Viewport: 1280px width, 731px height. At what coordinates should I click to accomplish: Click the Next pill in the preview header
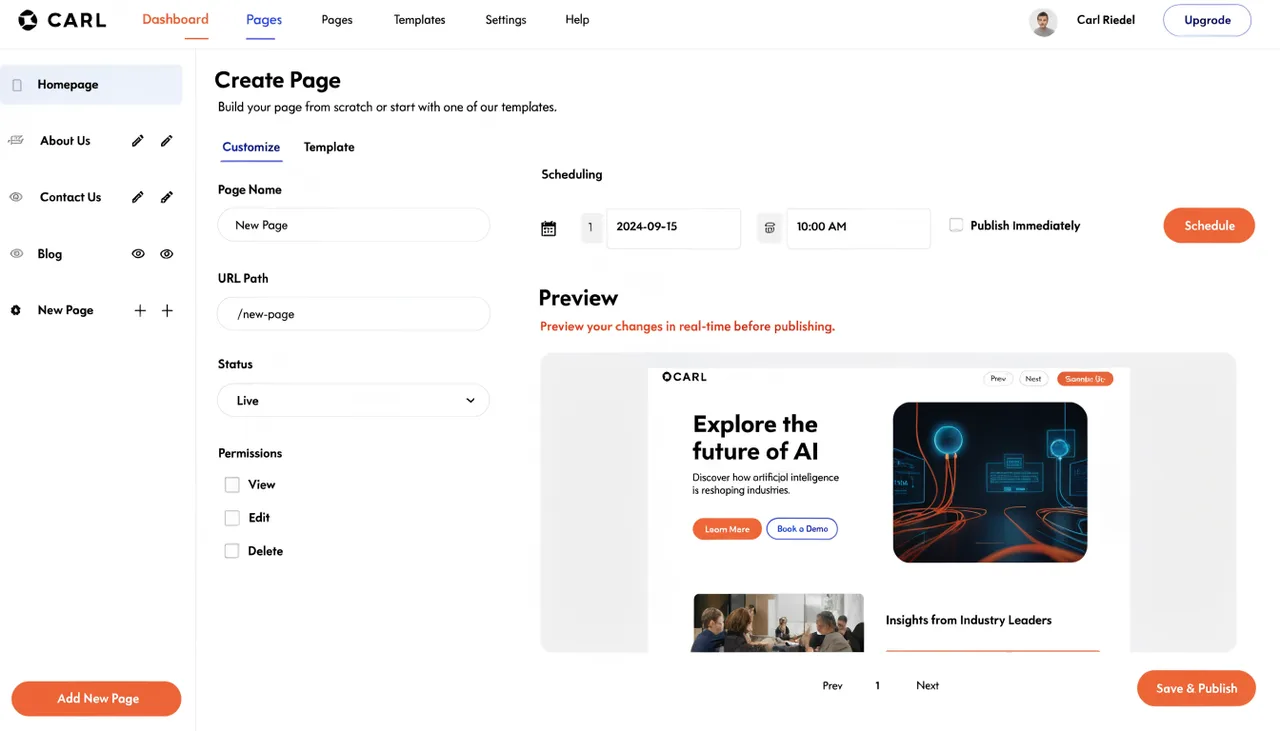1033,379
